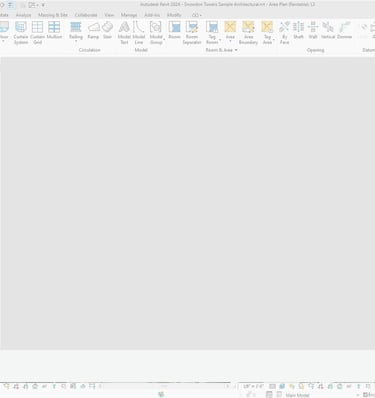This screenshot has width=375, height=398.
Task: Select the Shaft opening tool
Action: 298,30
